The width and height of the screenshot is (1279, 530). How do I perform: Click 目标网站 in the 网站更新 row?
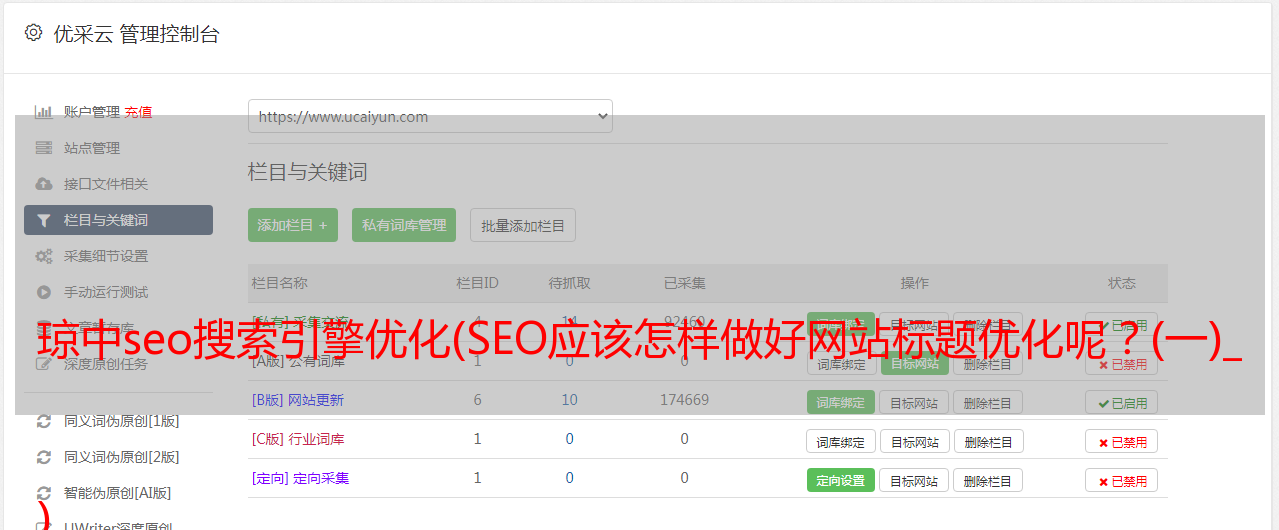click(x=914, y=403)
